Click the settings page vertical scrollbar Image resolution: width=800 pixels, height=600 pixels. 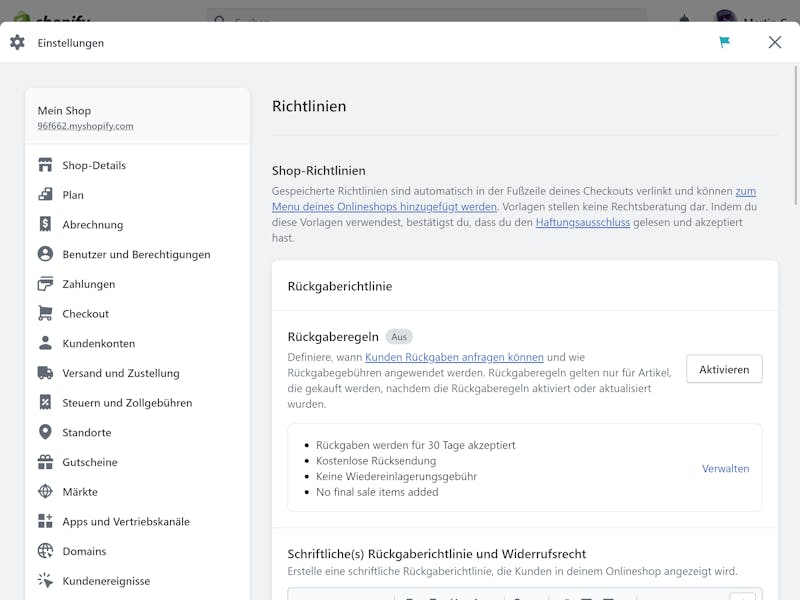(795, 135)
